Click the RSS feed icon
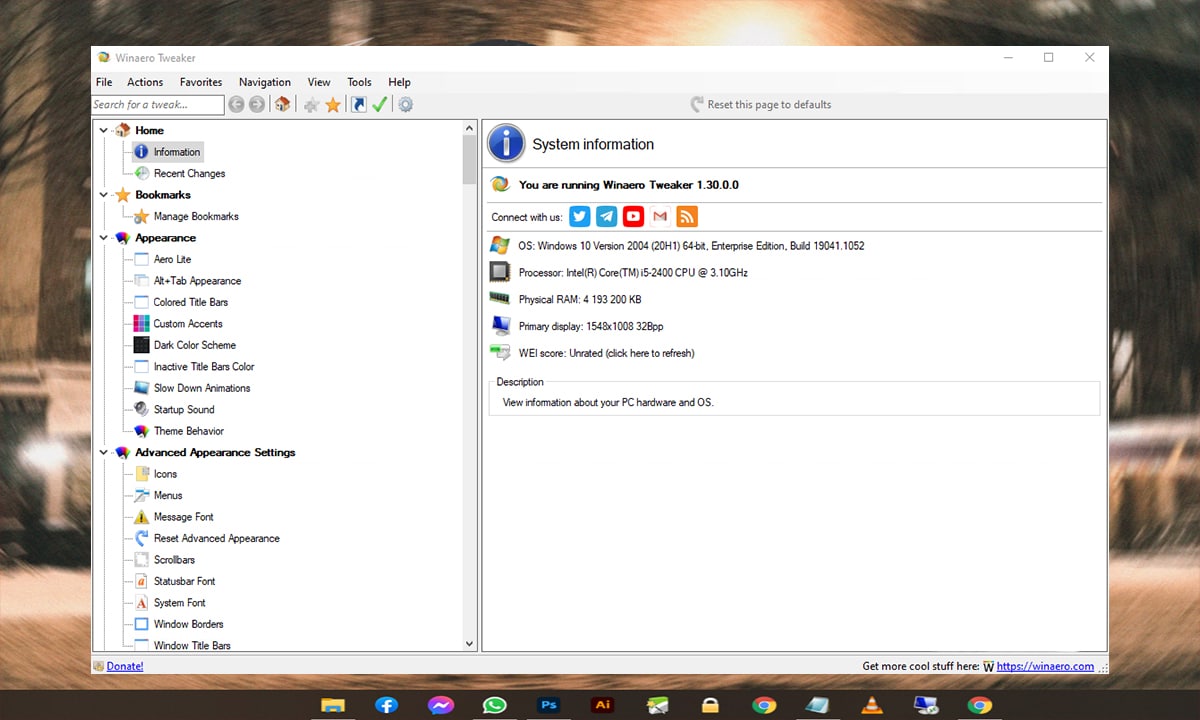The image size is (1200, 720). click(686, 217)
